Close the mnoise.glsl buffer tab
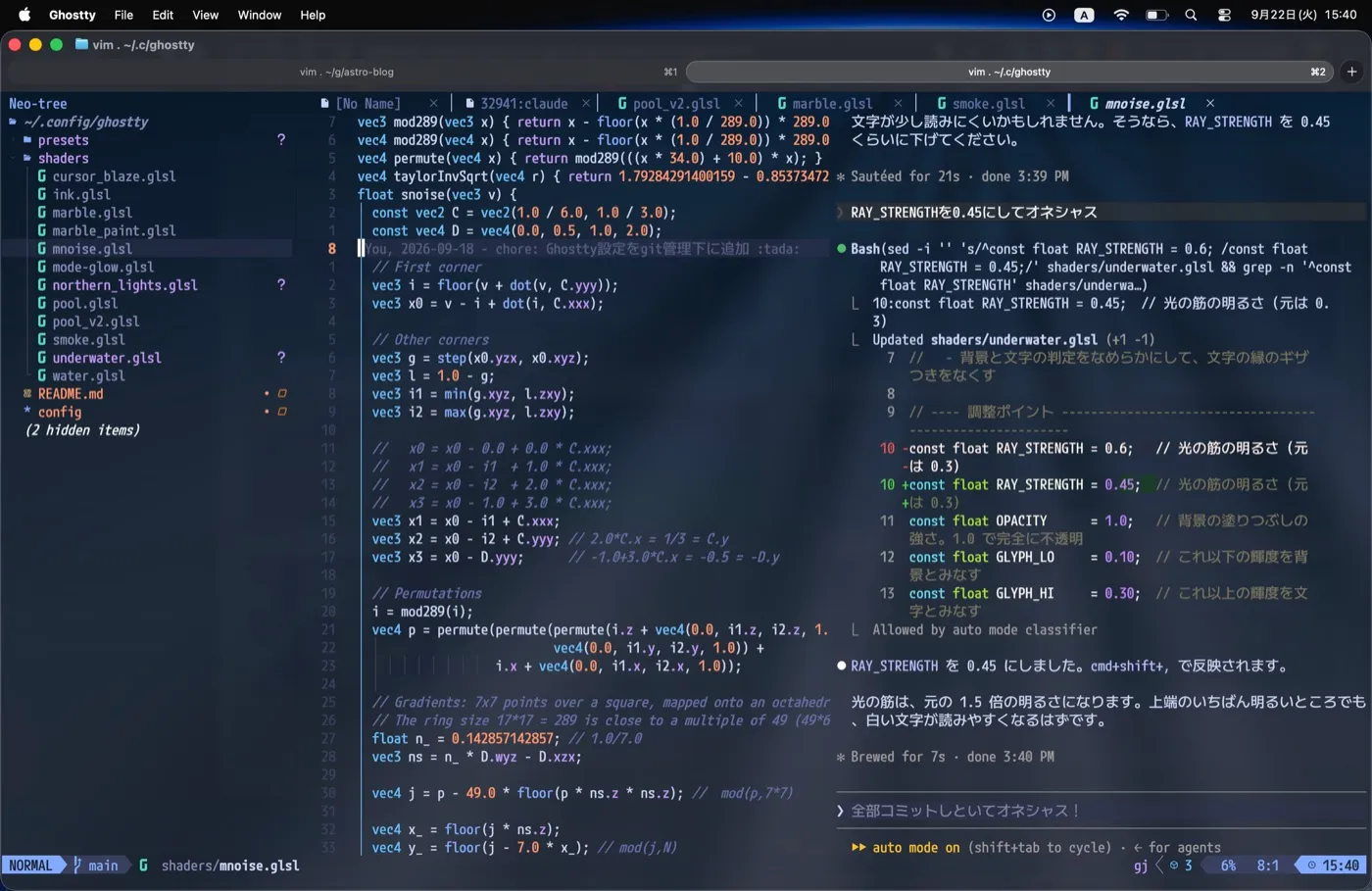 (1210, 103)
